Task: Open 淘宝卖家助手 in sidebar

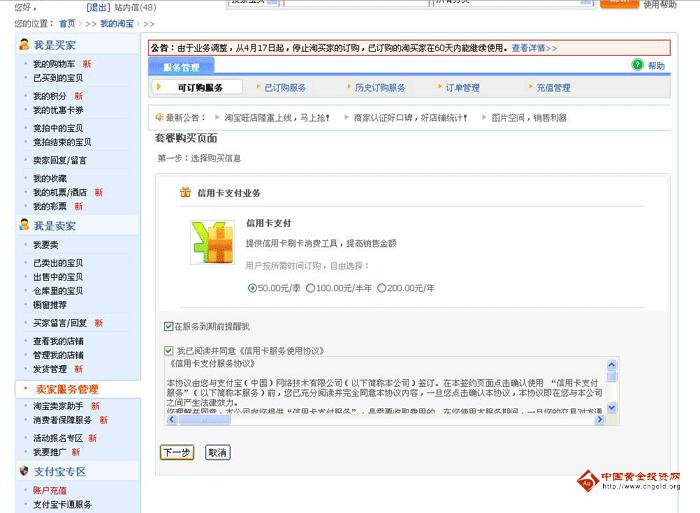Action: point(58,406)
